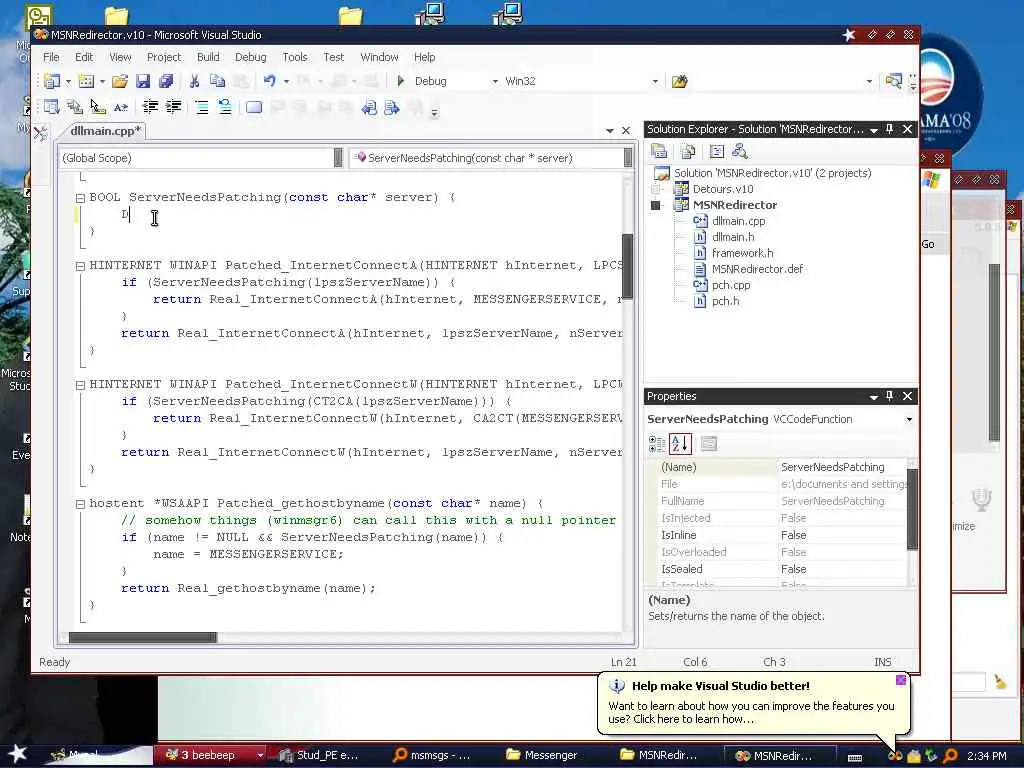The height and width of the screenshot is (768, 1024).
Task: Select pch.cpp in Solution Explorer
Action: 731,285
